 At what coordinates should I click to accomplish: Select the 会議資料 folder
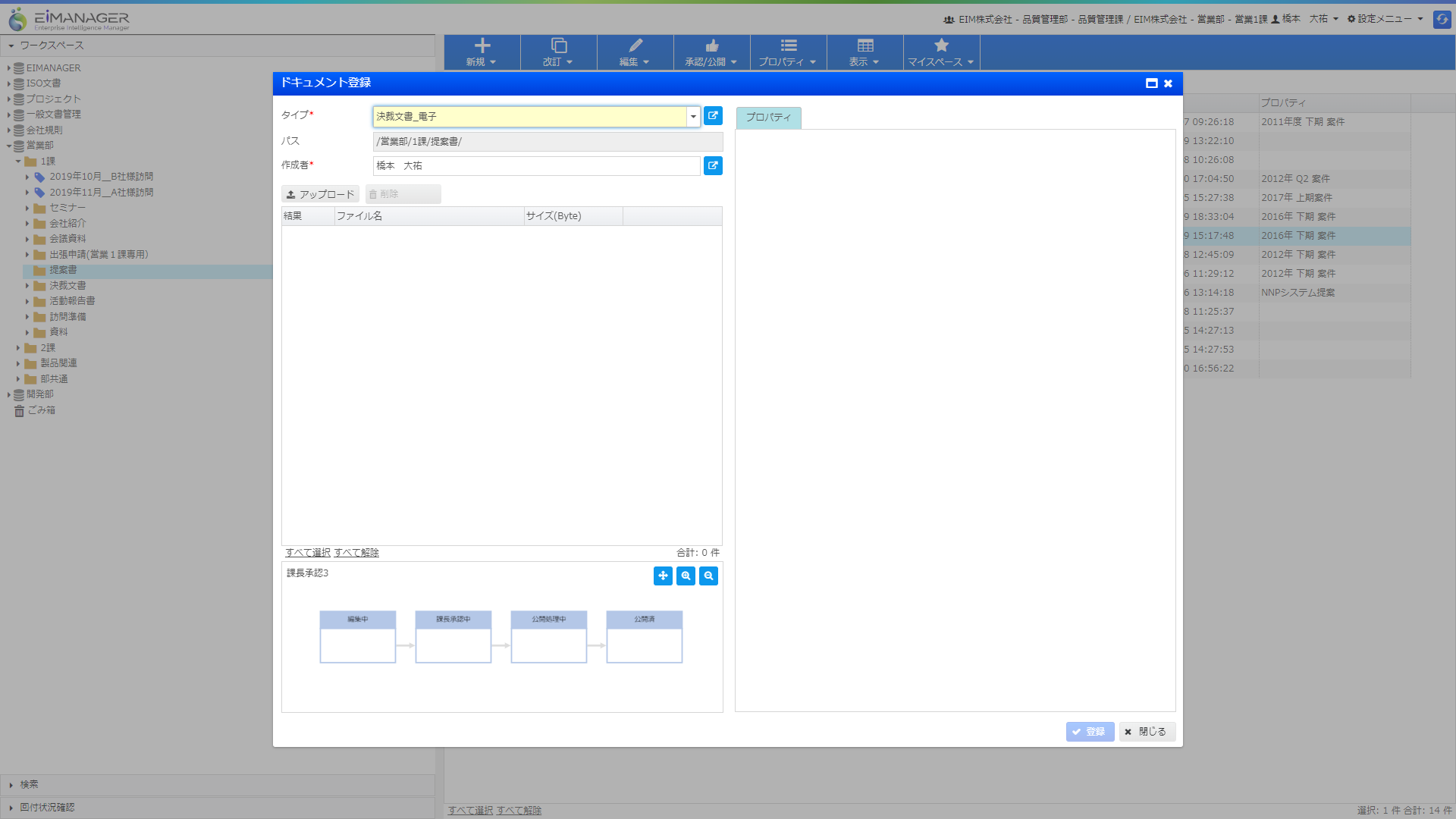[67, 239]
